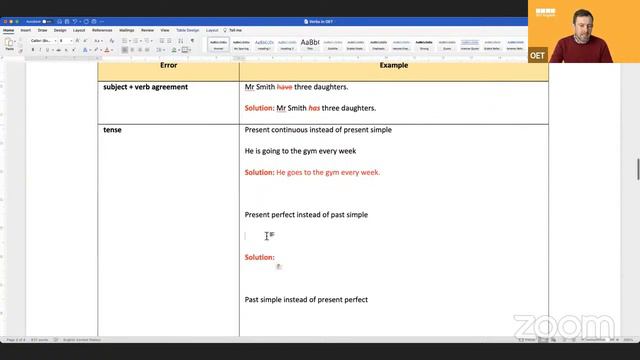Click the Bold formatting button
Screen dimensions: 640x360
pyautogui.click(x=33, y=50)
